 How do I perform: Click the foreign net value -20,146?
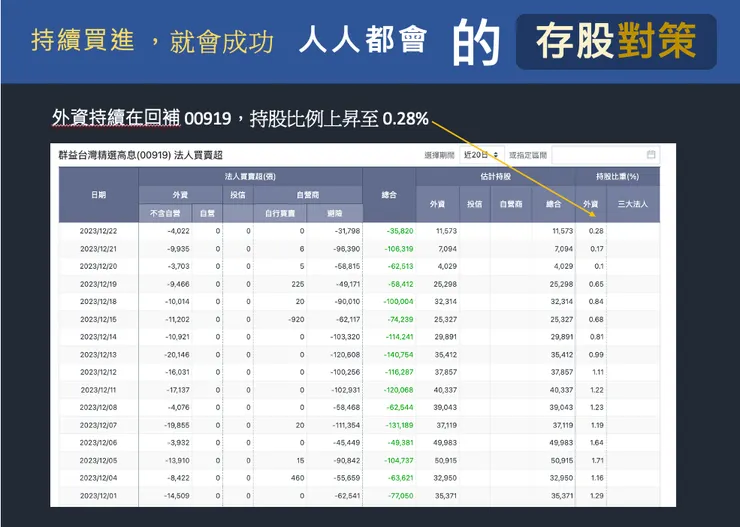pos(177,355)
